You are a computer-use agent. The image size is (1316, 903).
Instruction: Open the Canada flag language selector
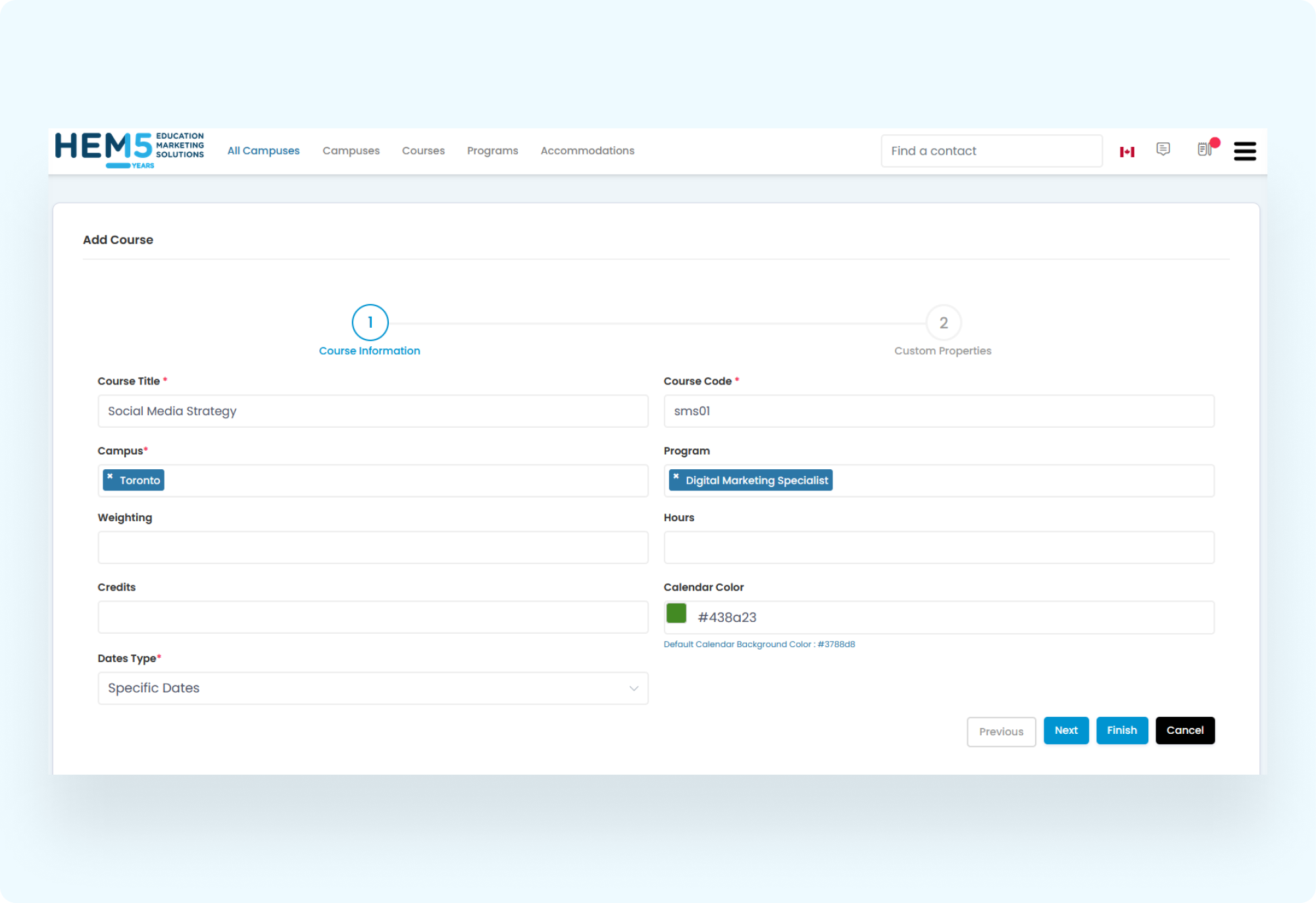[x=1127, y=152]
